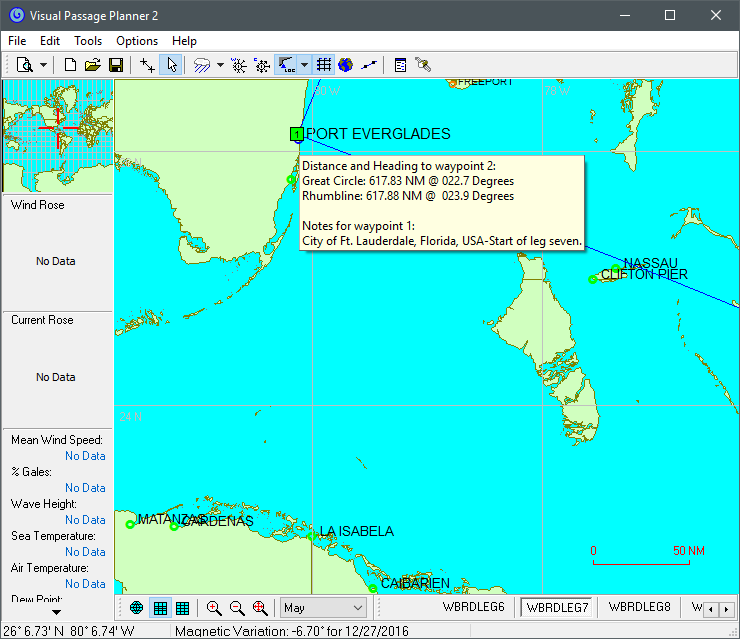The height and width of the screenshot is (639, 740).
Task: Toggle the arrow pointer selection tool
Action: (171, 65)
